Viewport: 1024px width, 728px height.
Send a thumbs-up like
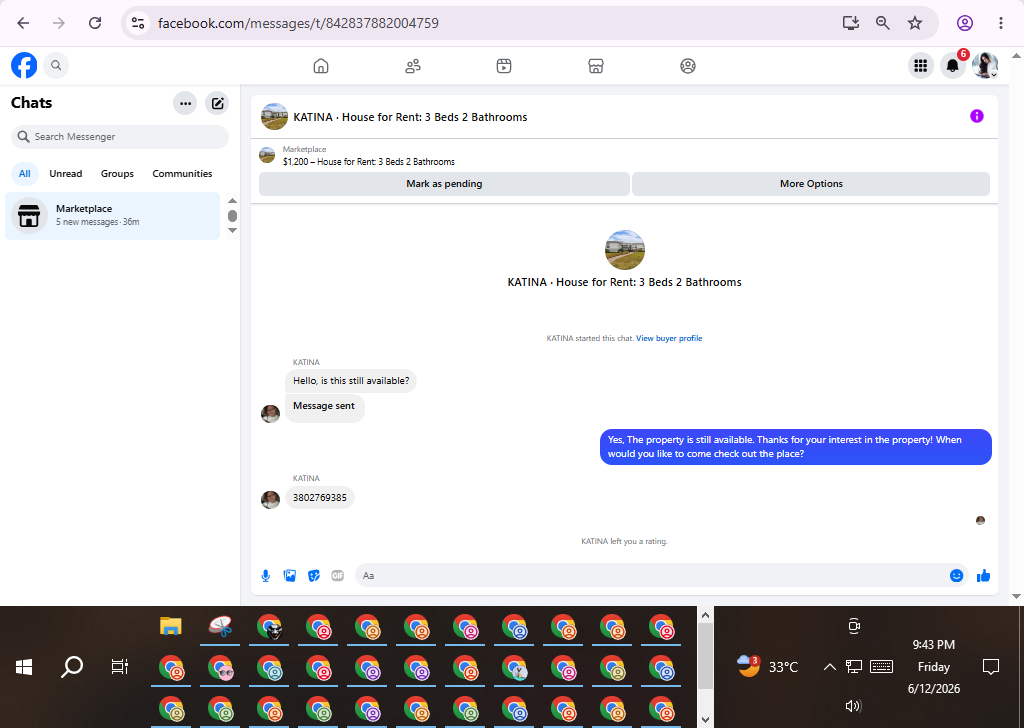click(x=984, y=576)
